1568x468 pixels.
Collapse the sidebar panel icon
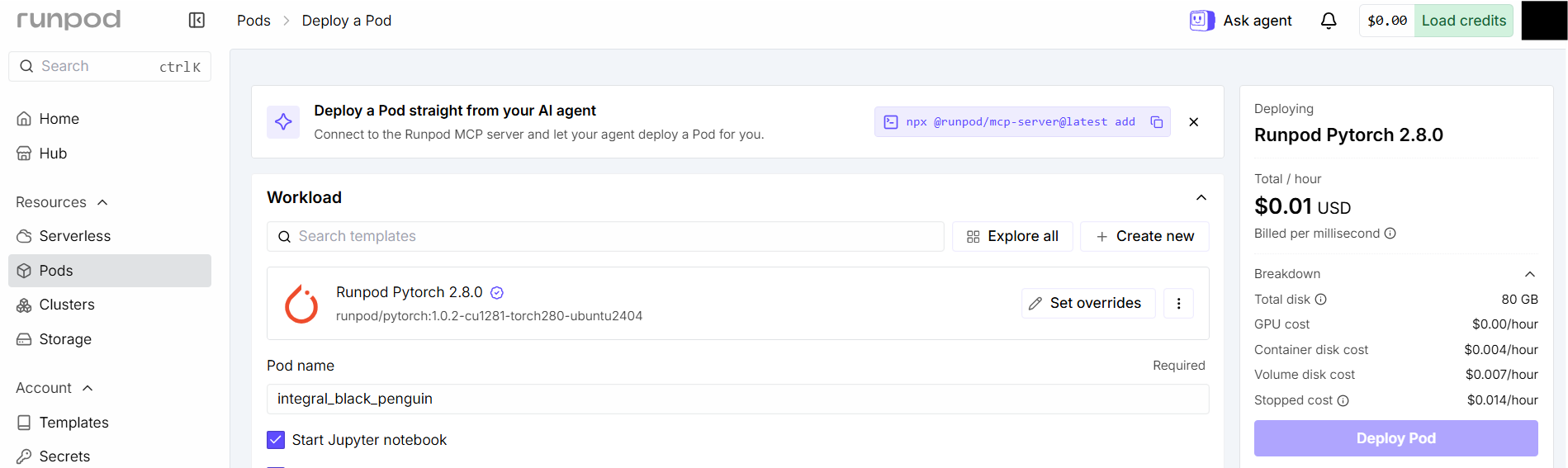(x=197, y=20)
